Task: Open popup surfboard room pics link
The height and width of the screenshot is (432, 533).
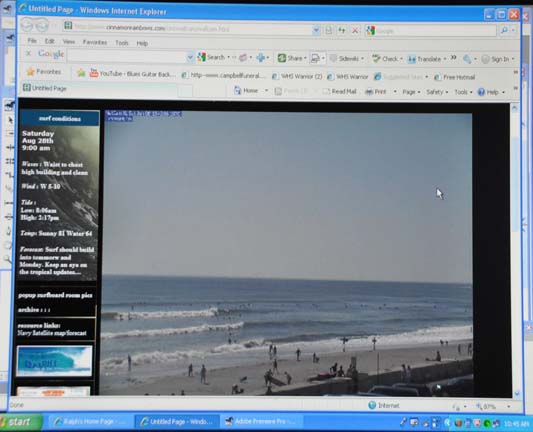Action: coord(55,295)
